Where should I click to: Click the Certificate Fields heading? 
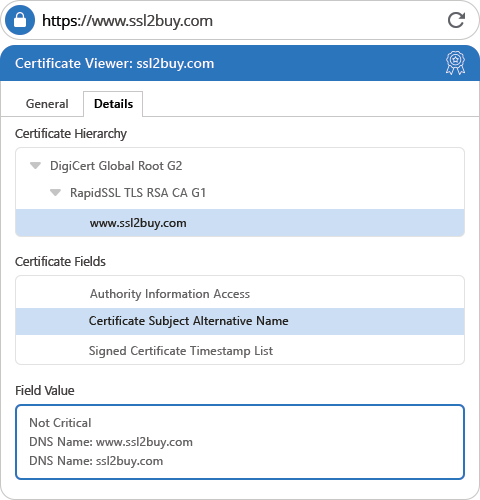pyautogui.click(x=60, y=262)
